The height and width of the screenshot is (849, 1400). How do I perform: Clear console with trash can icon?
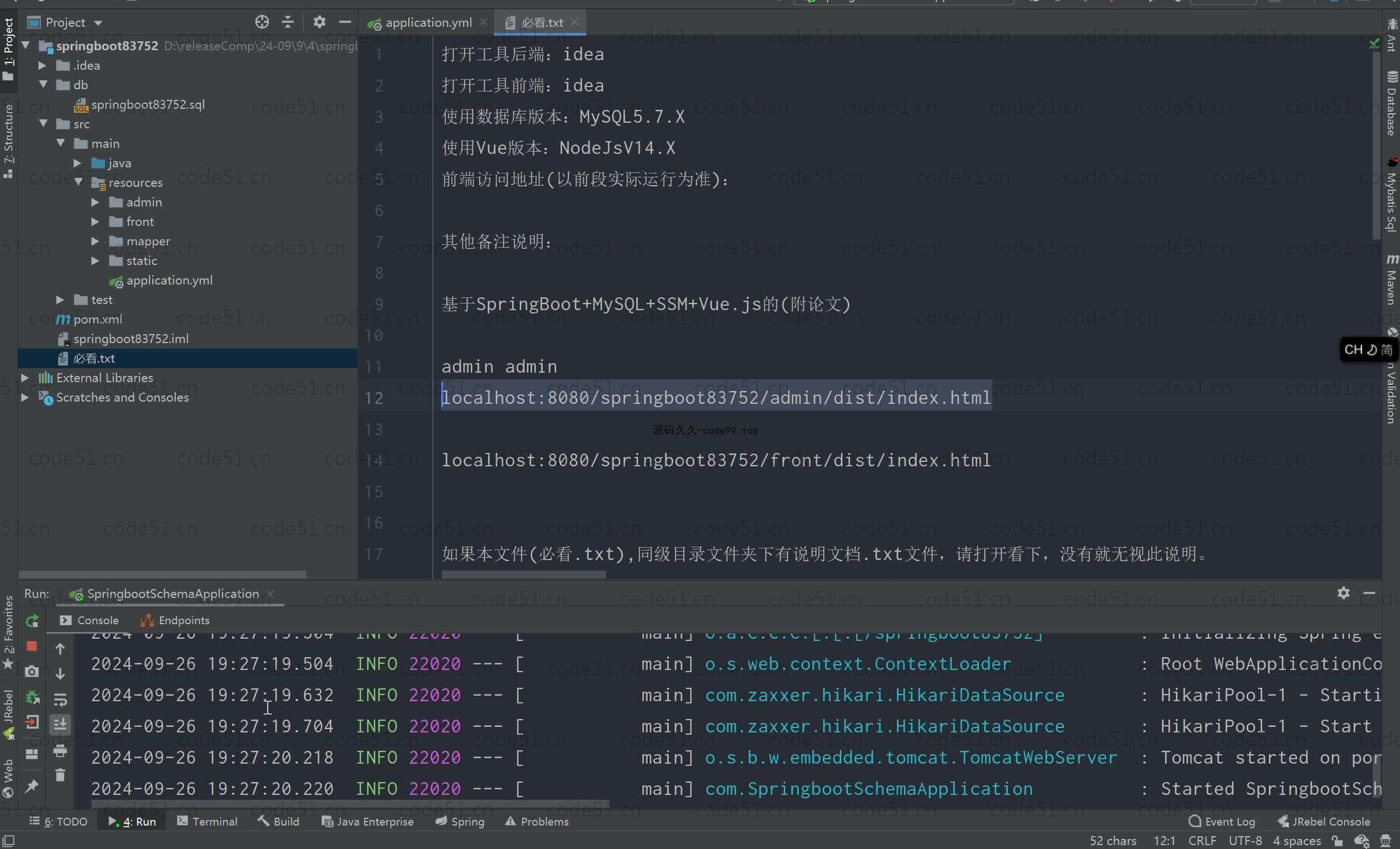click(60, 775)
